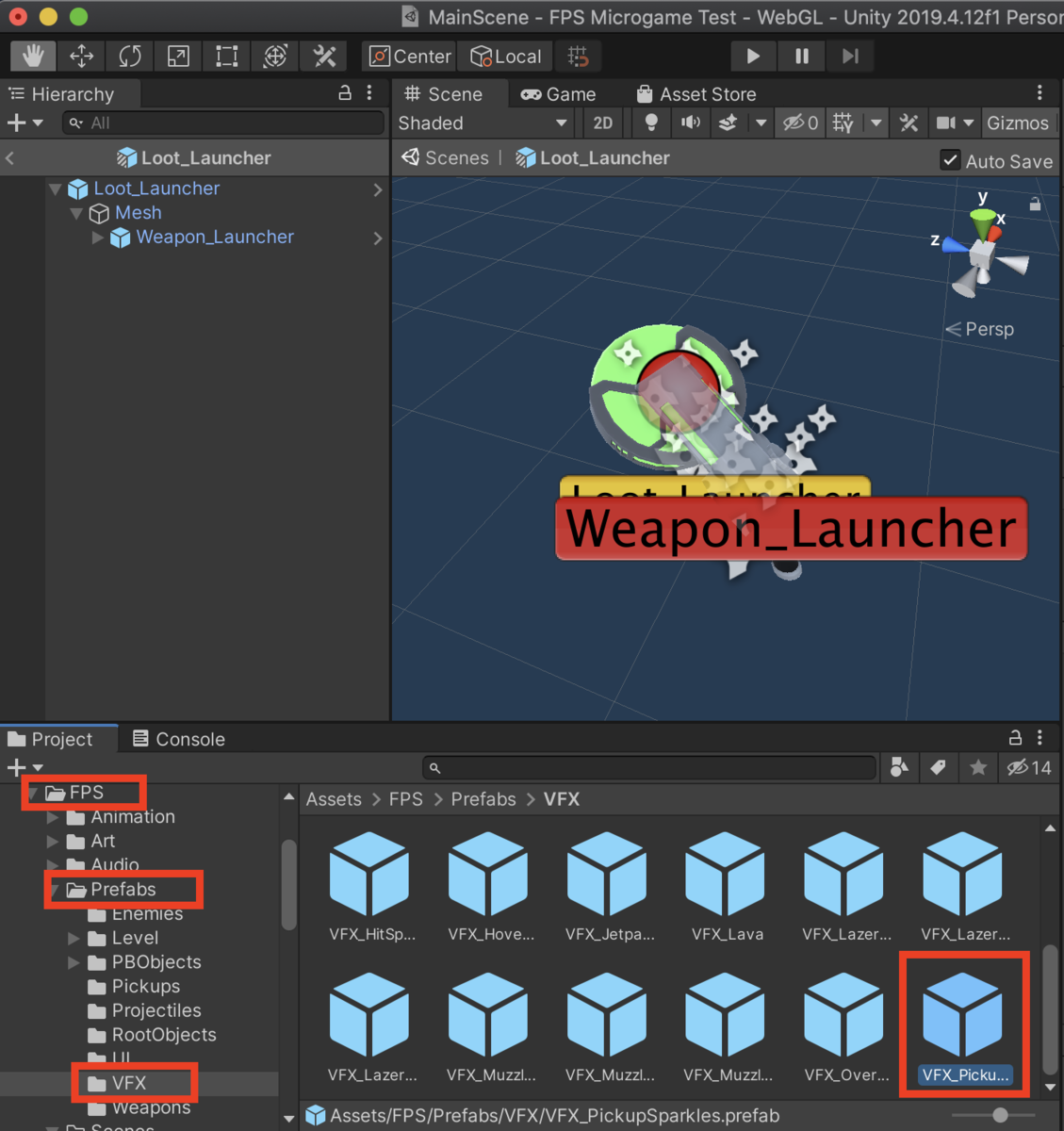Open Scene view options menu

(1039, 93)
